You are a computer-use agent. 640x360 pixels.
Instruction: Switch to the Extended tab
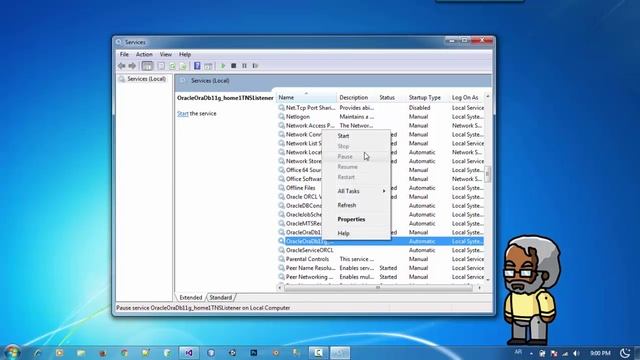[191, 298]
